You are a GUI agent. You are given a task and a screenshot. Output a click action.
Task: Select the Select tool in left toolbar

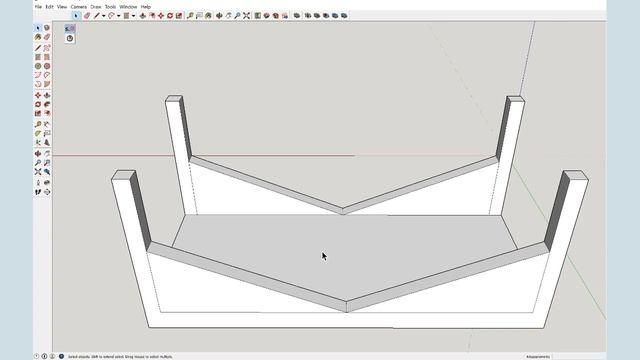(x=38, y=28)
